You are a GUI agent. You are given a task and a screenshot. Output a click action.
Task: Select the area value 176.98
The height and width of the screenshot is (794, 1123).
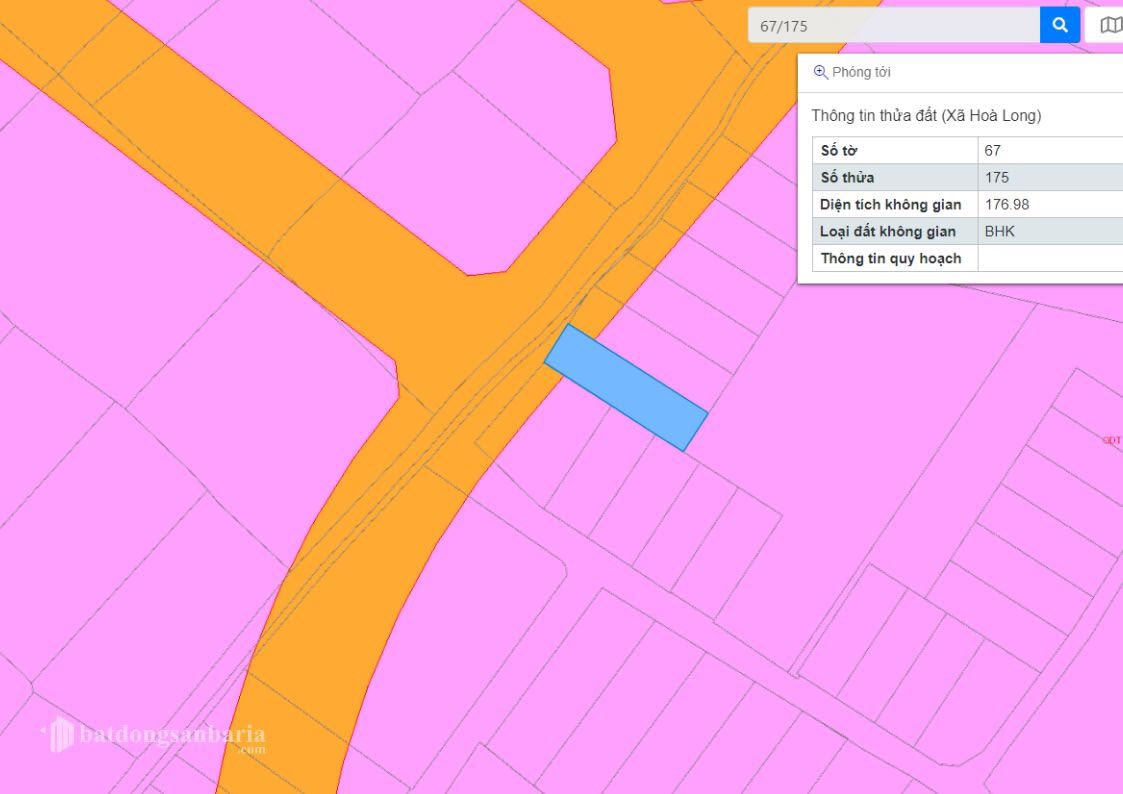pyautogui.click(x=1006, y=205)
